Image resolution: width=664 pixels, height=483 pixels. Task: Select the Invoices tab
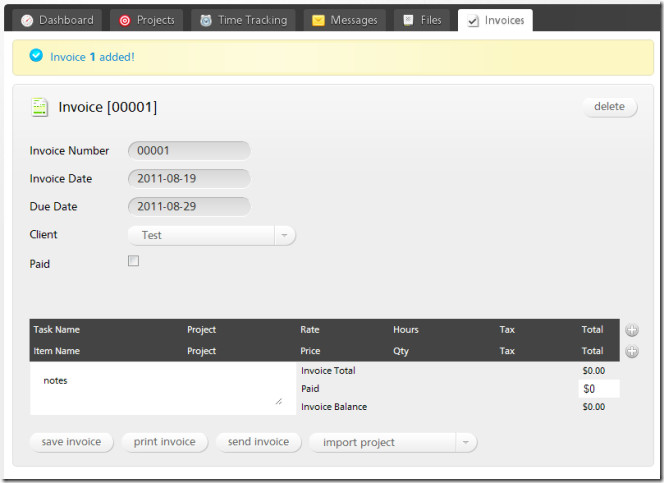(495, 20)
